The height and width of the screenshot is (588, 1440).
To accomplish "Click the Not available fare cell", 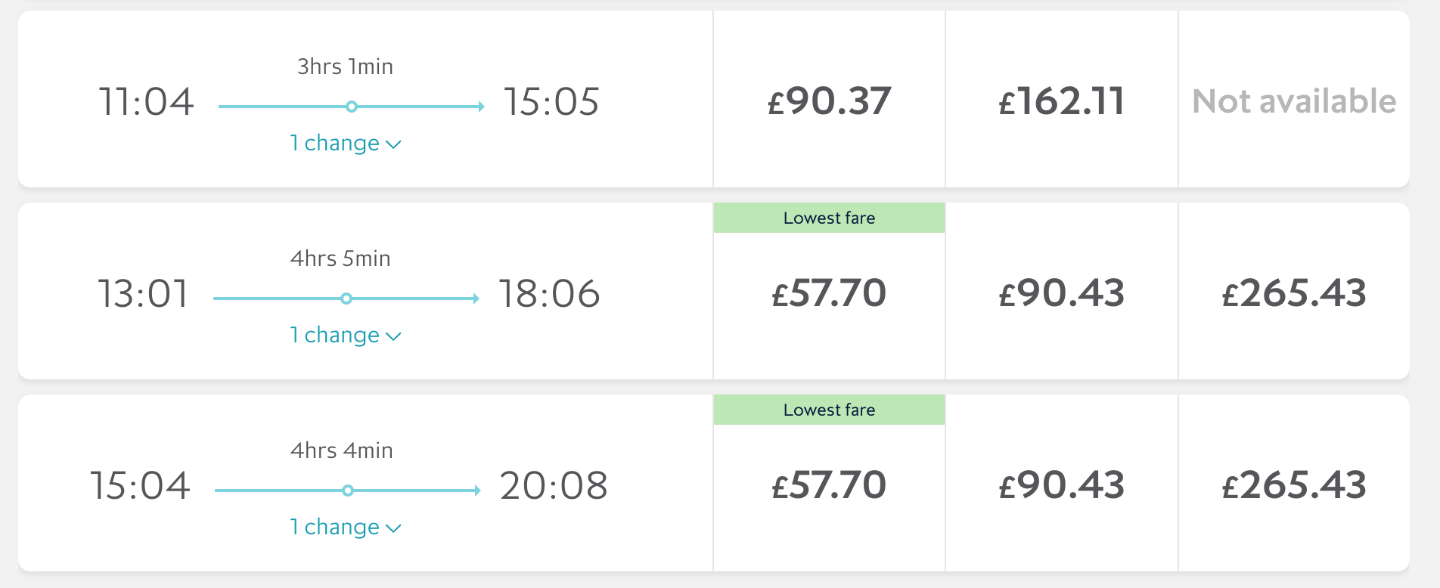I will tap(1294, 101).
